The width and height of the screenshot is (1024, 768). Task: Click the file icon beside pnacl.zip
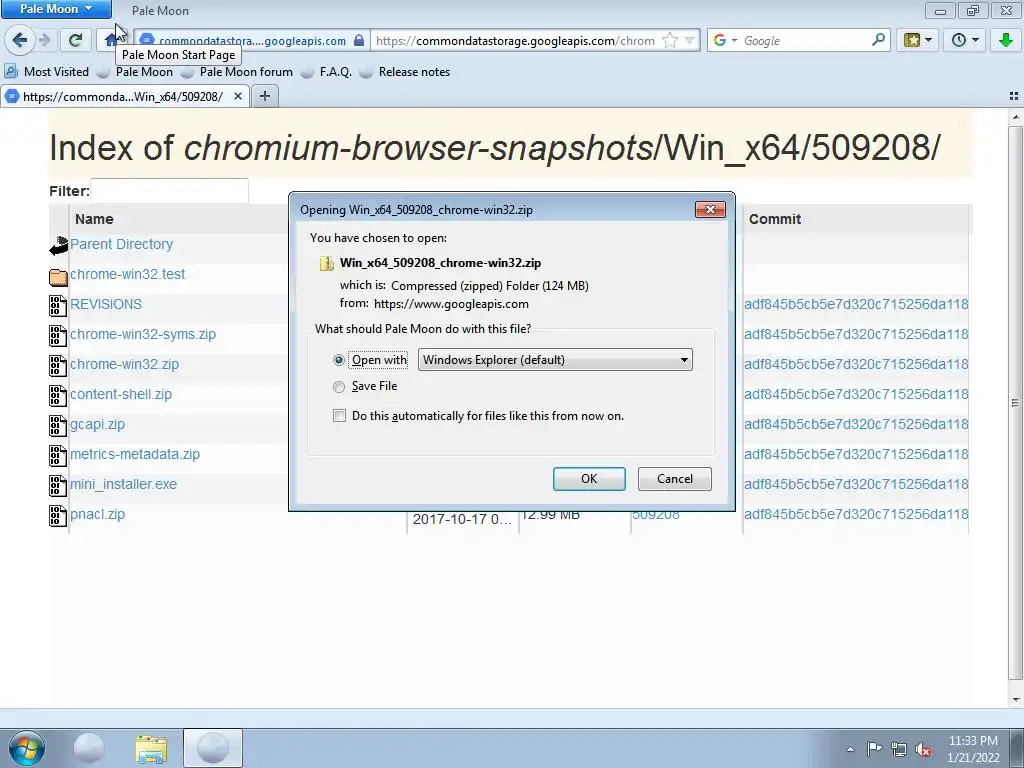point(58,516)
